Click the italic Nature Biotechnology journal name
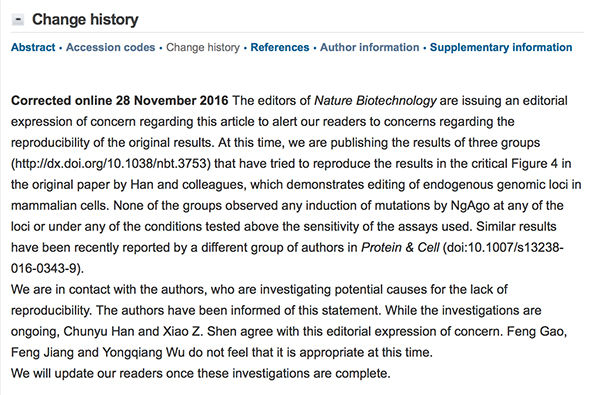The width and height of the screenshot is (600, 395). 375,101
